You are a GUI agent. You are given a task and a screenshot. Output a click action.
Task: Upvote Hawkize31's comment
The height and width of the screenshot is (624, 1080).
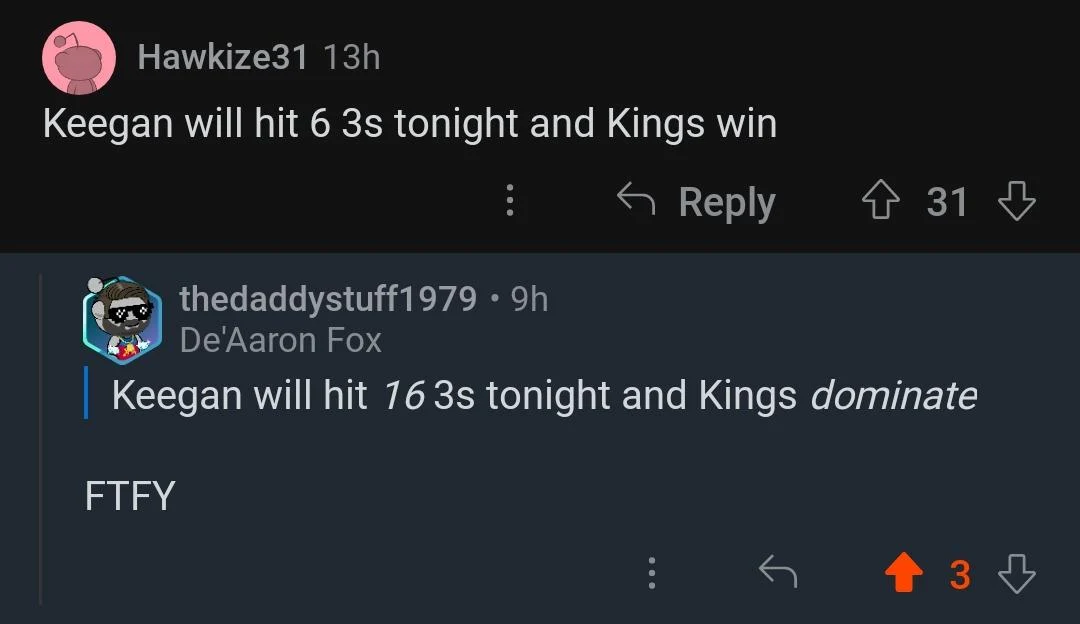pyautogui.click(x=881, y=203)
